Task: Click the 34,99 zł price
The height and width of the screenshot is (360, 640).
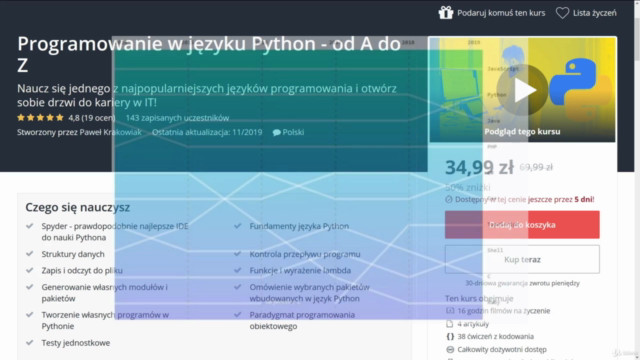Action: [479, 167]
